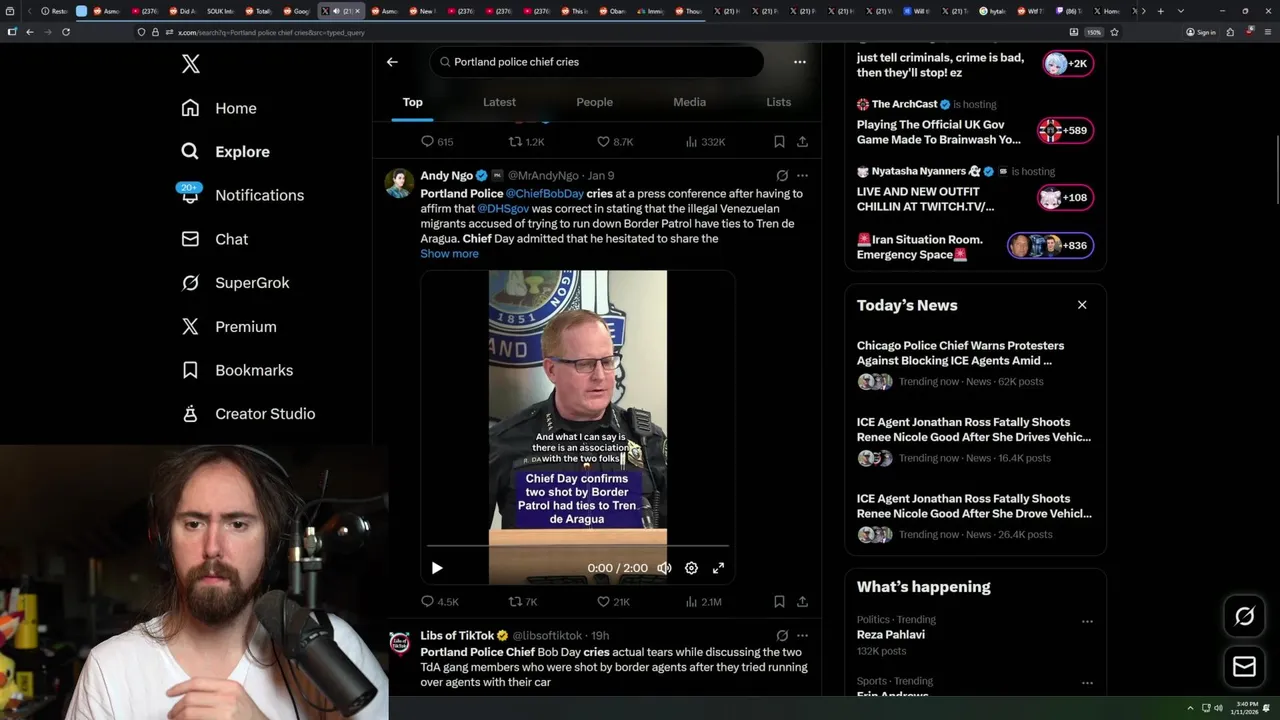Open the Reza Pahlavi trending topic

[890, 635]
